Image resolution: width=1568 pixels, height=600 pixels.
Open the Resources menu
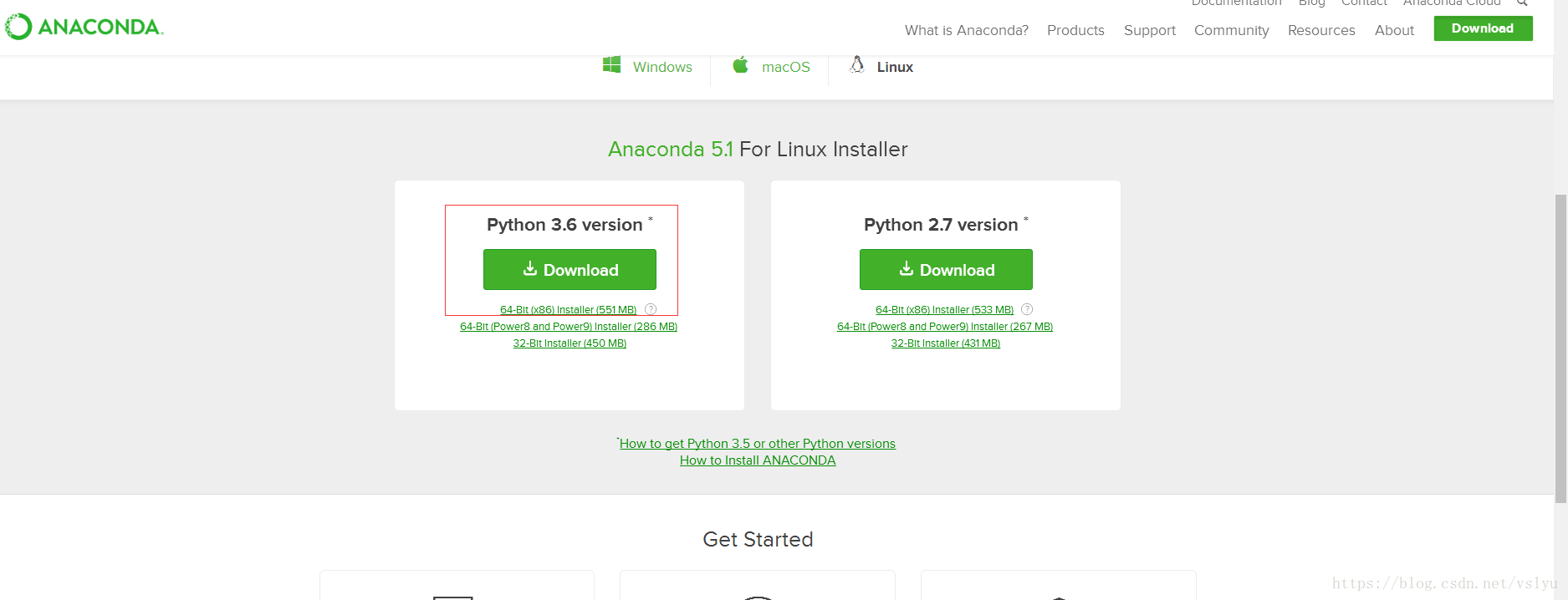click(1321, 30)
